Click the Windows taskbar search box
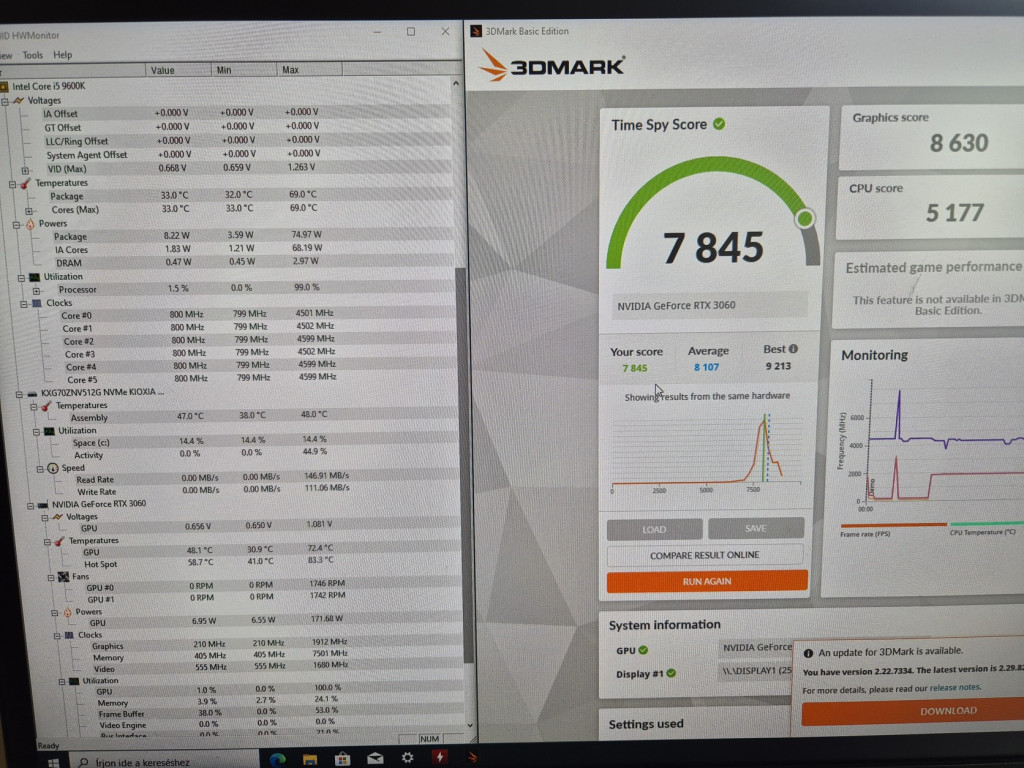1024x768 pixels. (165, 761)
